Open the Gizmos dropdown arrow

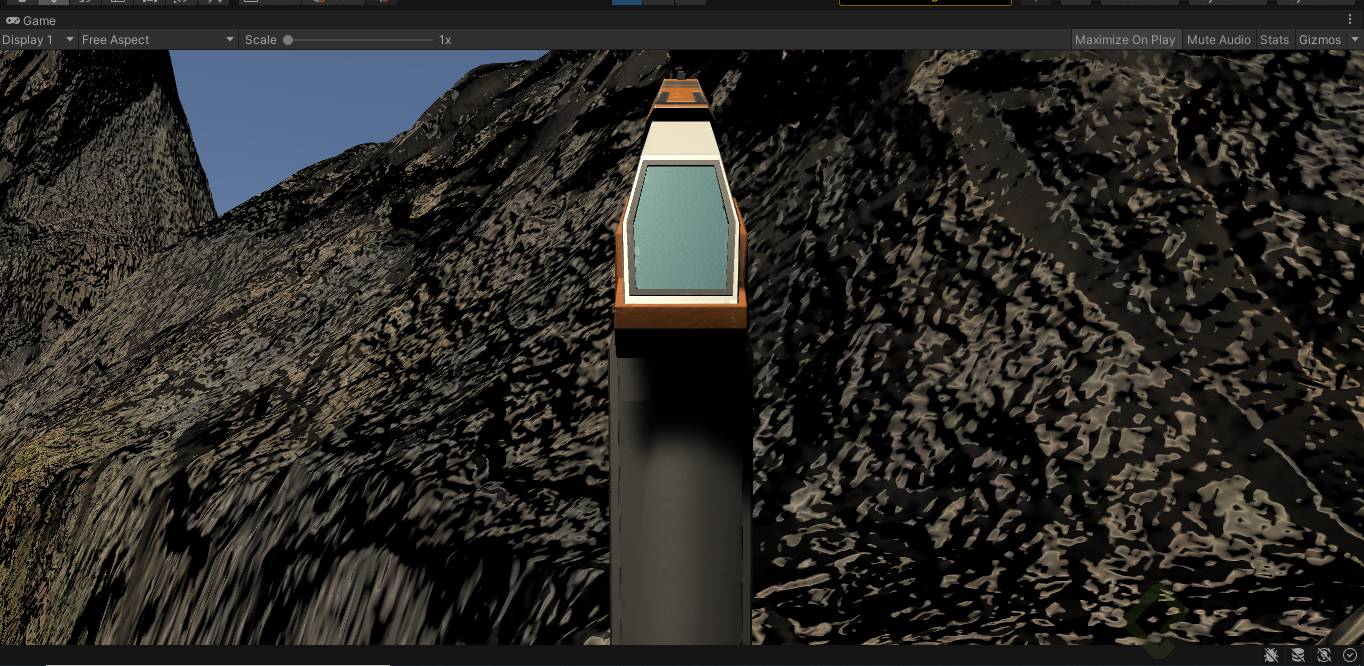click(1355, 40)
